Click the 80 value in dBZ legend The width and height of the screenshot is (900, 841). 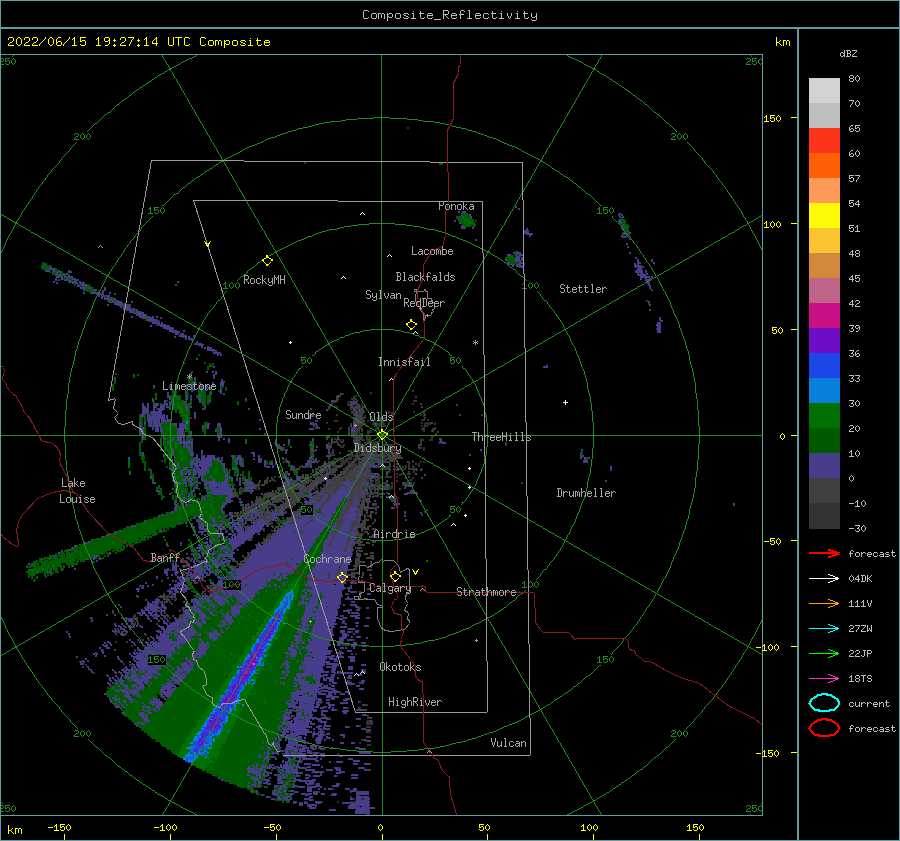[854, 79]
